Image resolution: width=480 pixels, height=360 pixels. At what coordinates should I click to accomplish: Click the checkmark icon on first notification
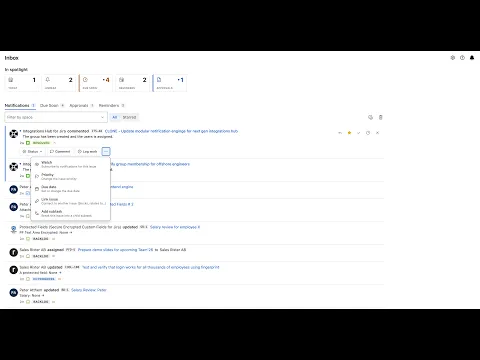coord(359,133)
